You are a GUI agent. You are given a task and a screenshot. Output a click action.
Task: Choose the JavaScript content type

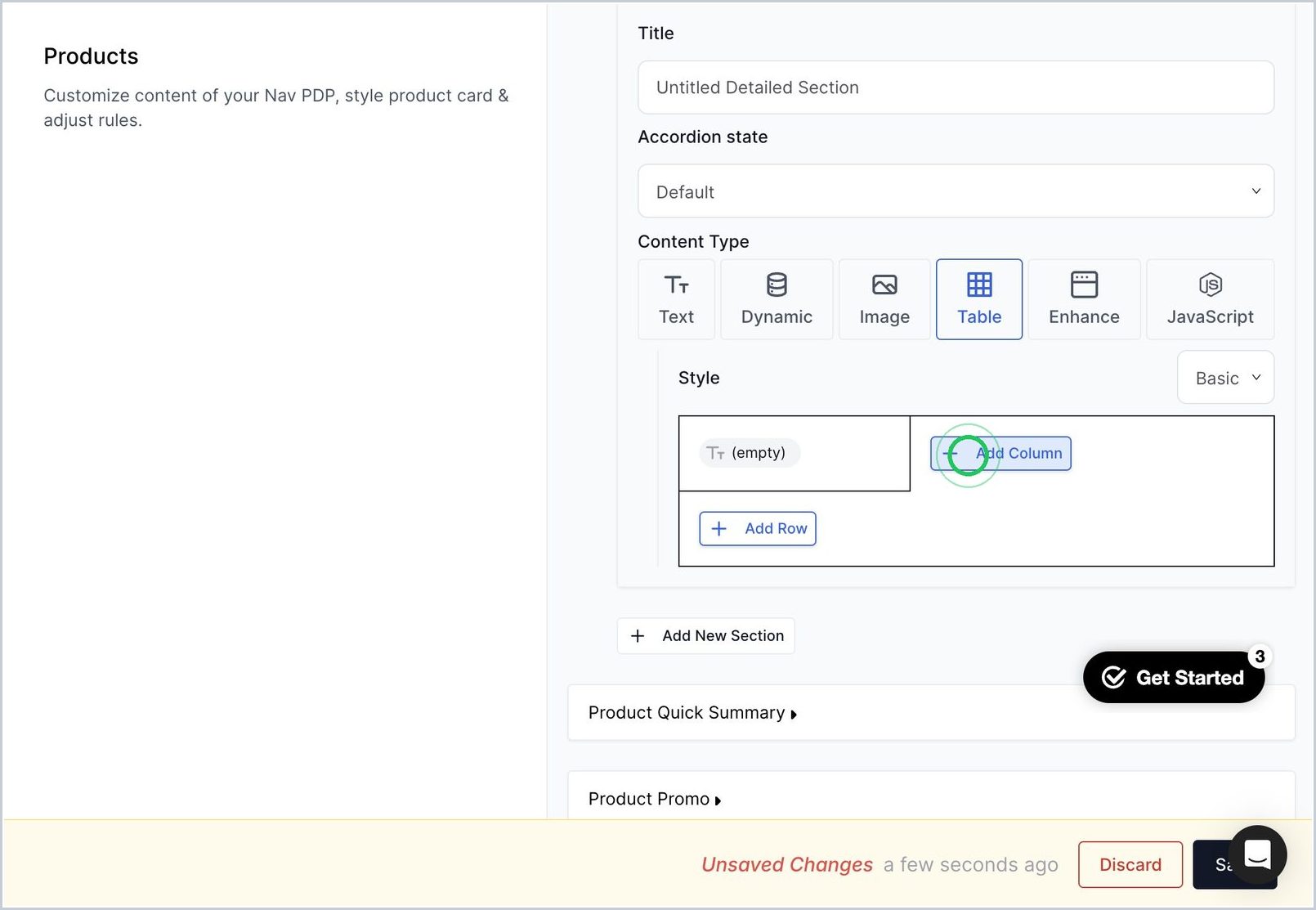(1210, 299)
